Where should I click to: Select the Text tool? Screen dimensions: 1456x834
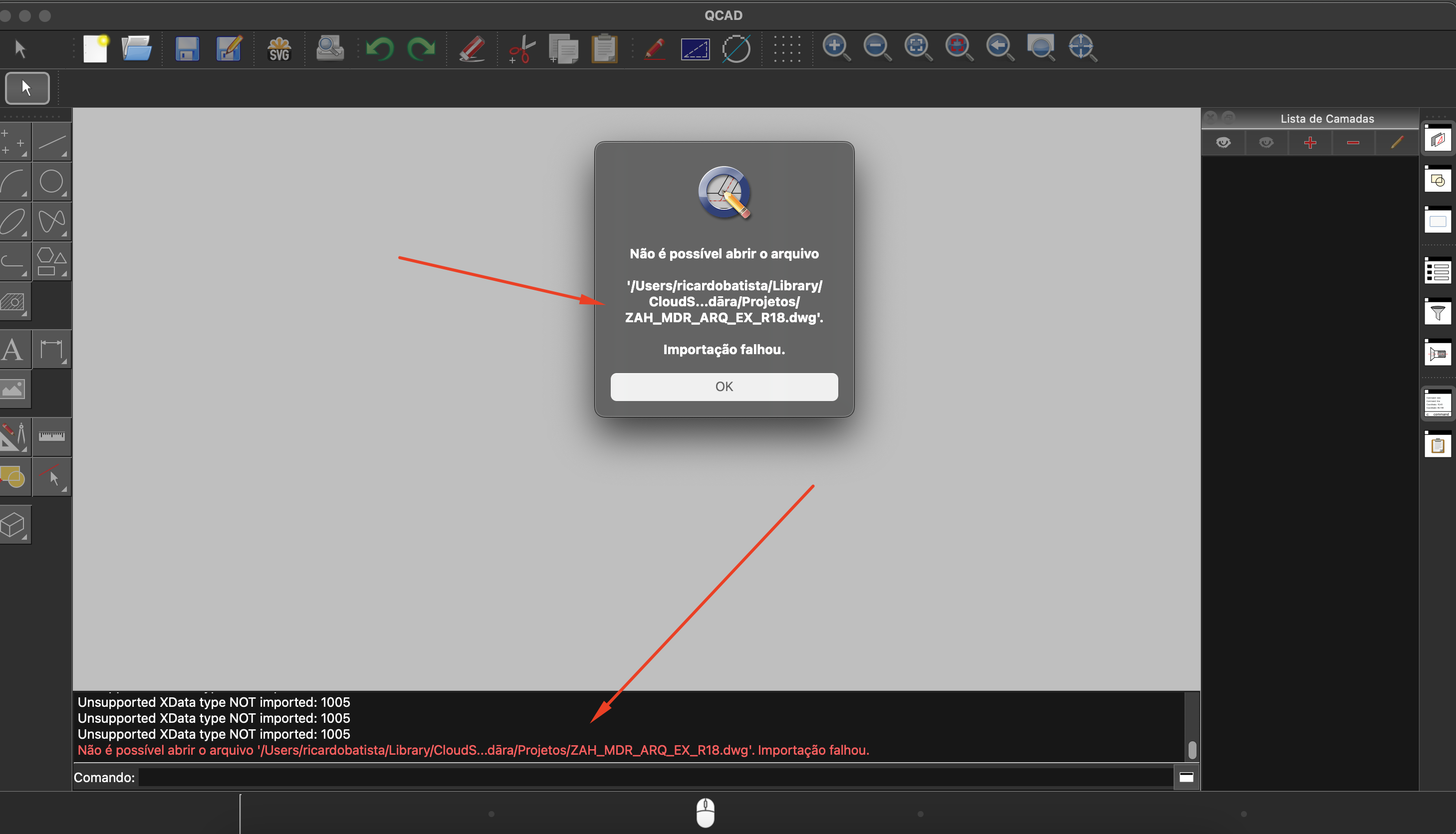click(x=14, y=349)
